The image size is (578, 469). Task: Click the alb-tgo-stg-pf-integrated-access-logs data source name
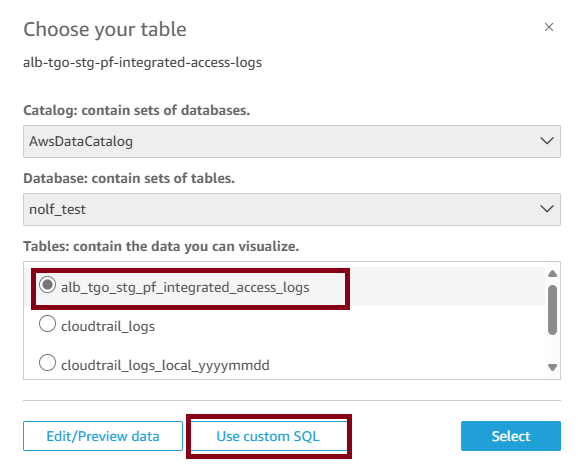click(142, 62)
